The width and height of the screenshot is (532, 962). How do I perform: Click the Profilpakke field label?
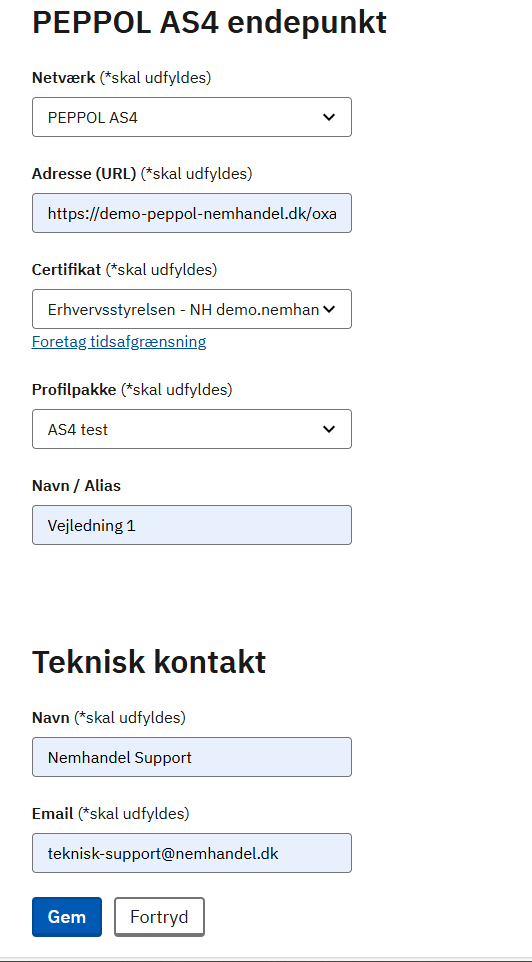coord(74,390)
